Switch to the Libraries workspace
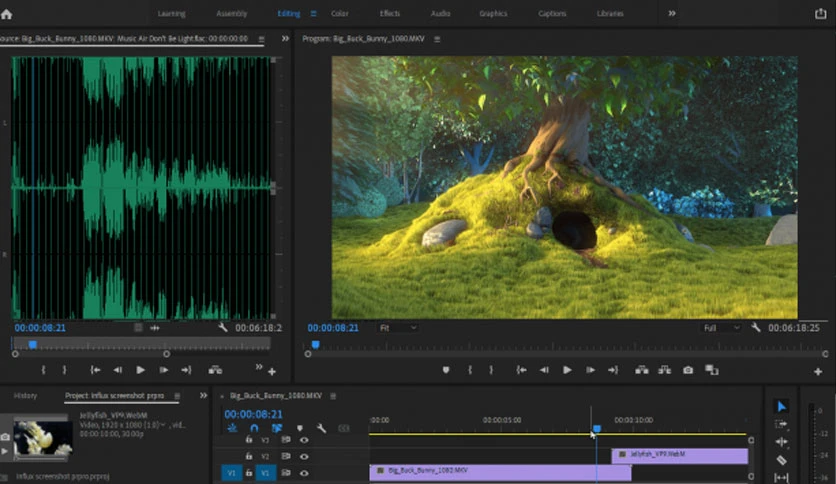Viewport: 836px width, 484px height. (x=610, y=14)
